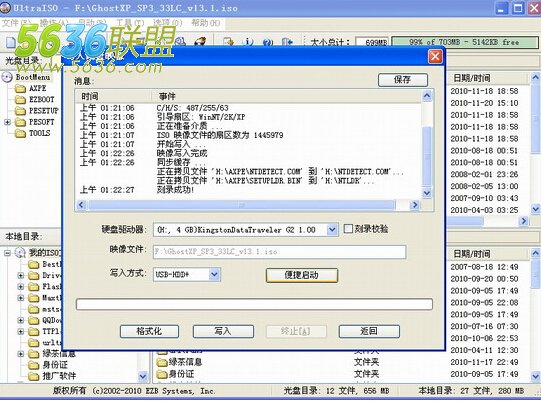Image resolution: width=541 pixels, height=402 pixels.
Task: Click the 格式化 format button
Action: click(x=149, y=331)
